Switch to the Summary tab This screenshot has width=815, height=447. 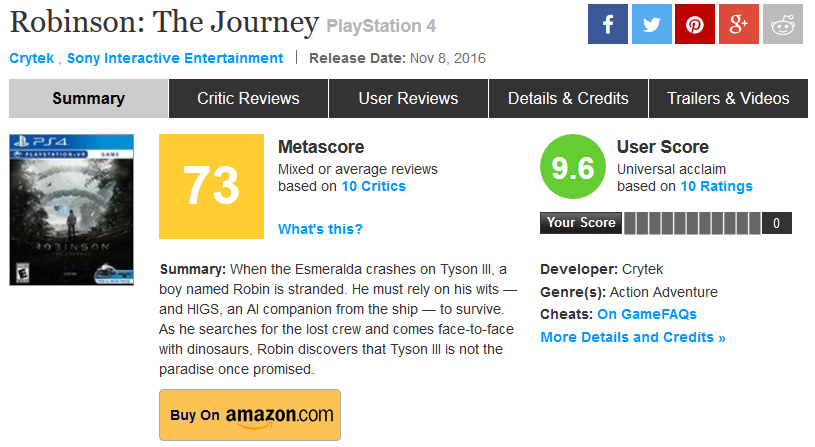89,98
